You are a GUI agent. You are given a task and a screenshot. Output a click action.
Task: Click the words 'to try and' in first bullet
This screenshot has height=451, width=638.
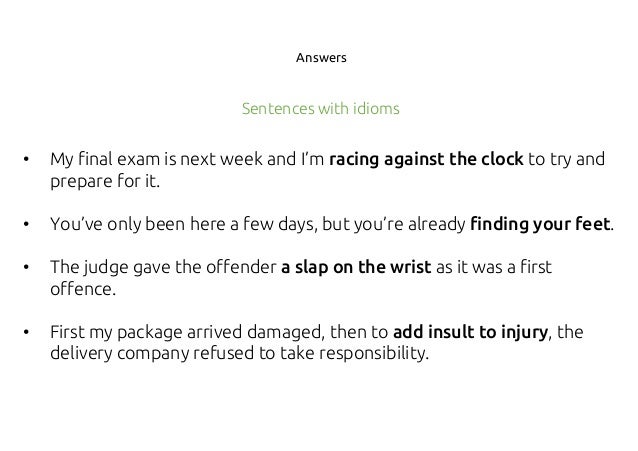point(566,159)
